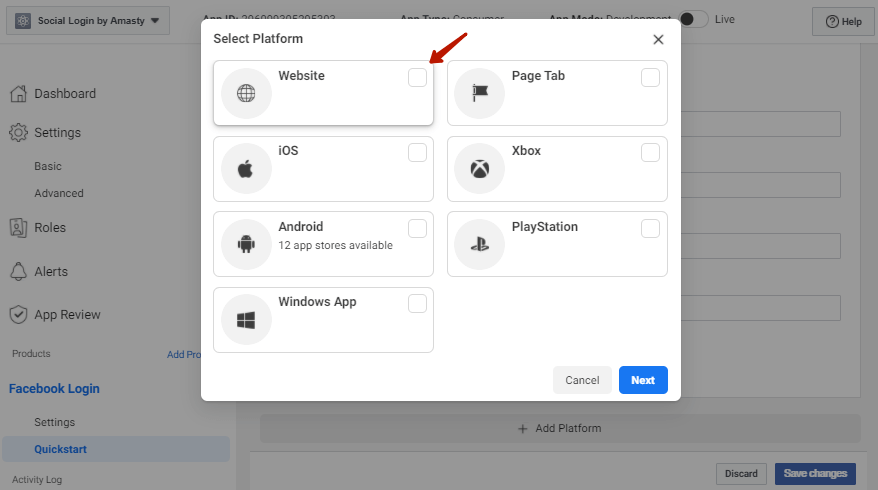Open Facebook Login product section

tap(54, 389)
